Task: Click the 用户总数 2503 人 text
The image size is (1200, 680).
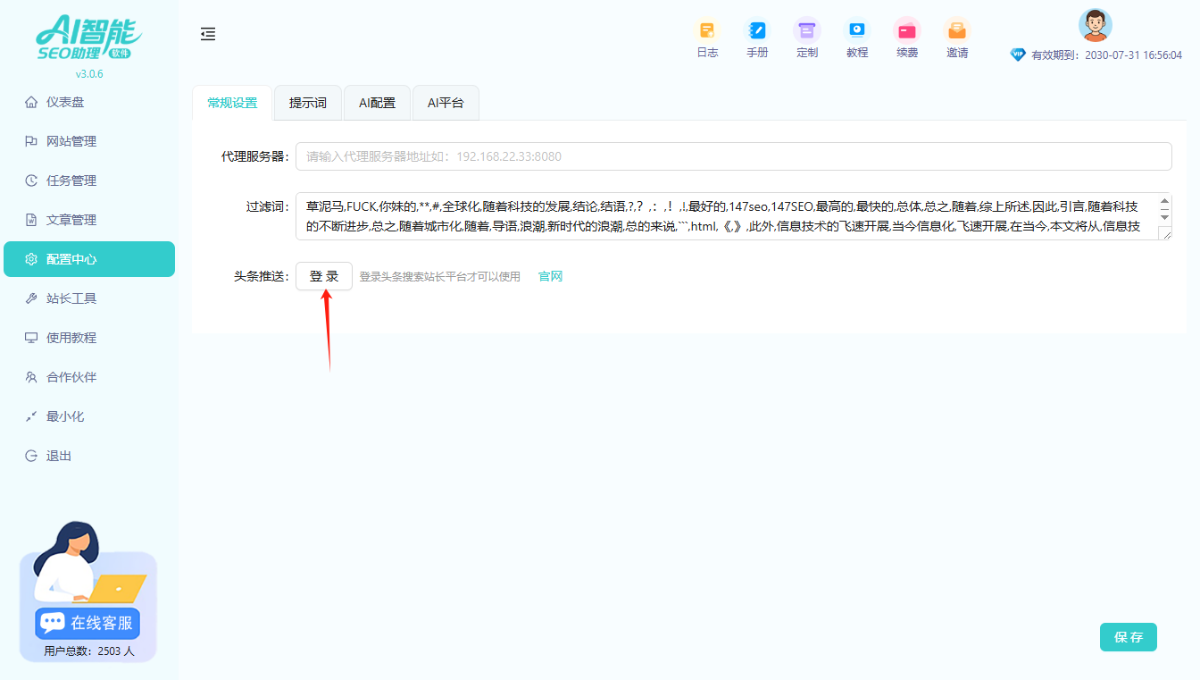Action: (x=89, y=651)
